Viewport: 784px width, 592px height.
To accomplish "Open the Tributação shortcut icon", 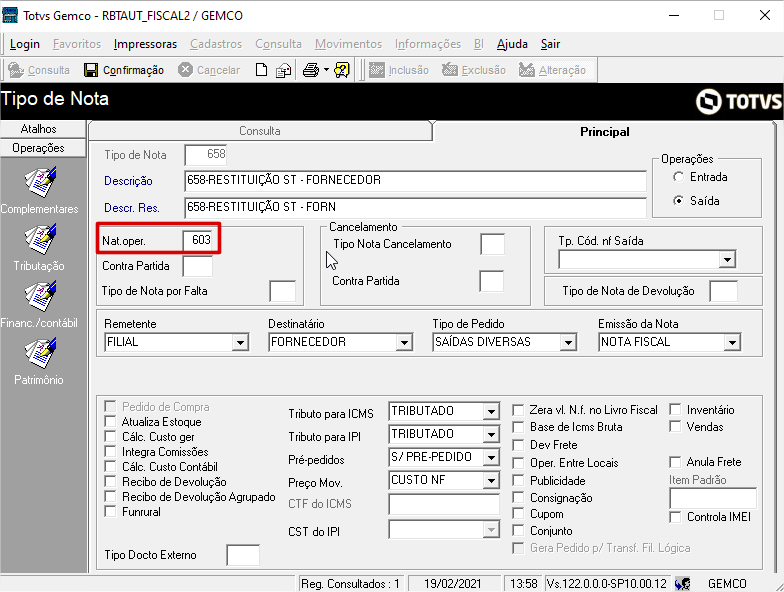I will pyautogui.click(x=40, y=239).
